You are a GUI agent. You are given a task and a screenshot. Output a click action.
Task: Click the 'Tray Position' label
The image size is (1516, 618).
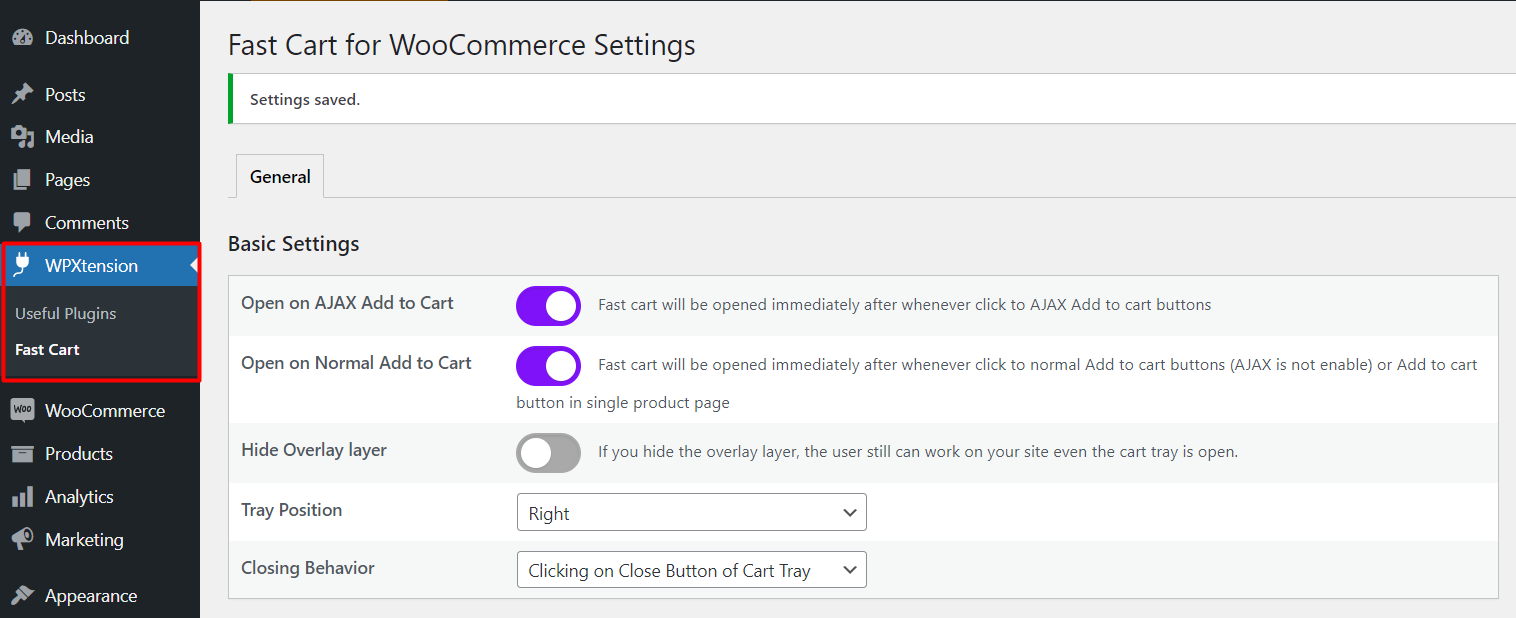292,510
